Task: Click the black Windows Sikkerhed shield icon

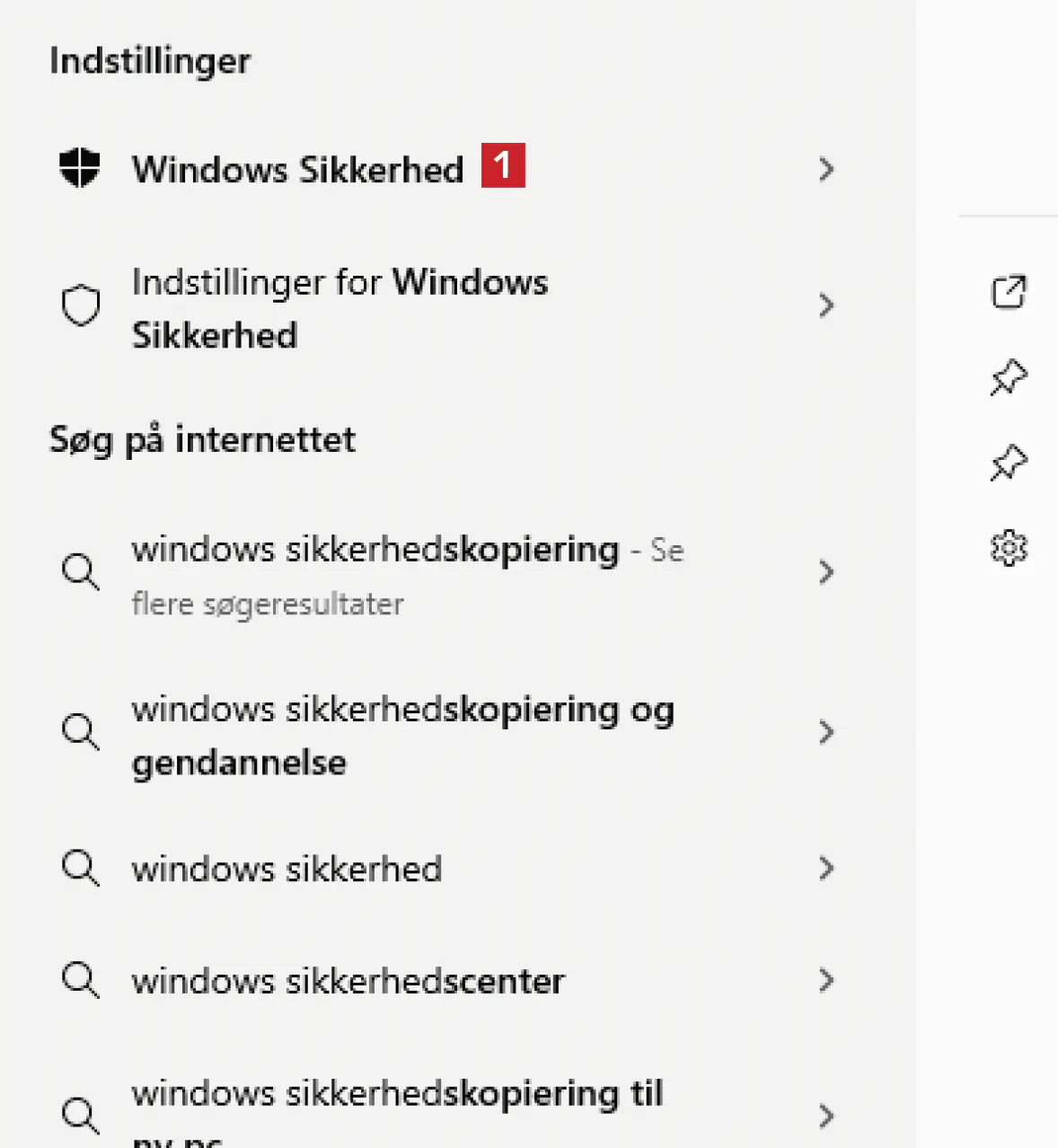Action: pyautogui.click(x=80, y=168)
